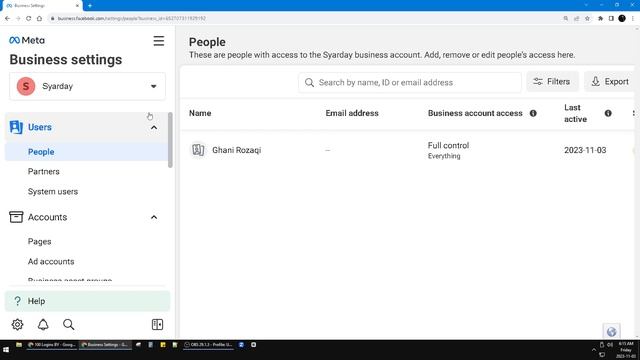Viewport: 640px width, 360px height.
Task: Collapse the Accounts section chevron
Action: (154, 217)
